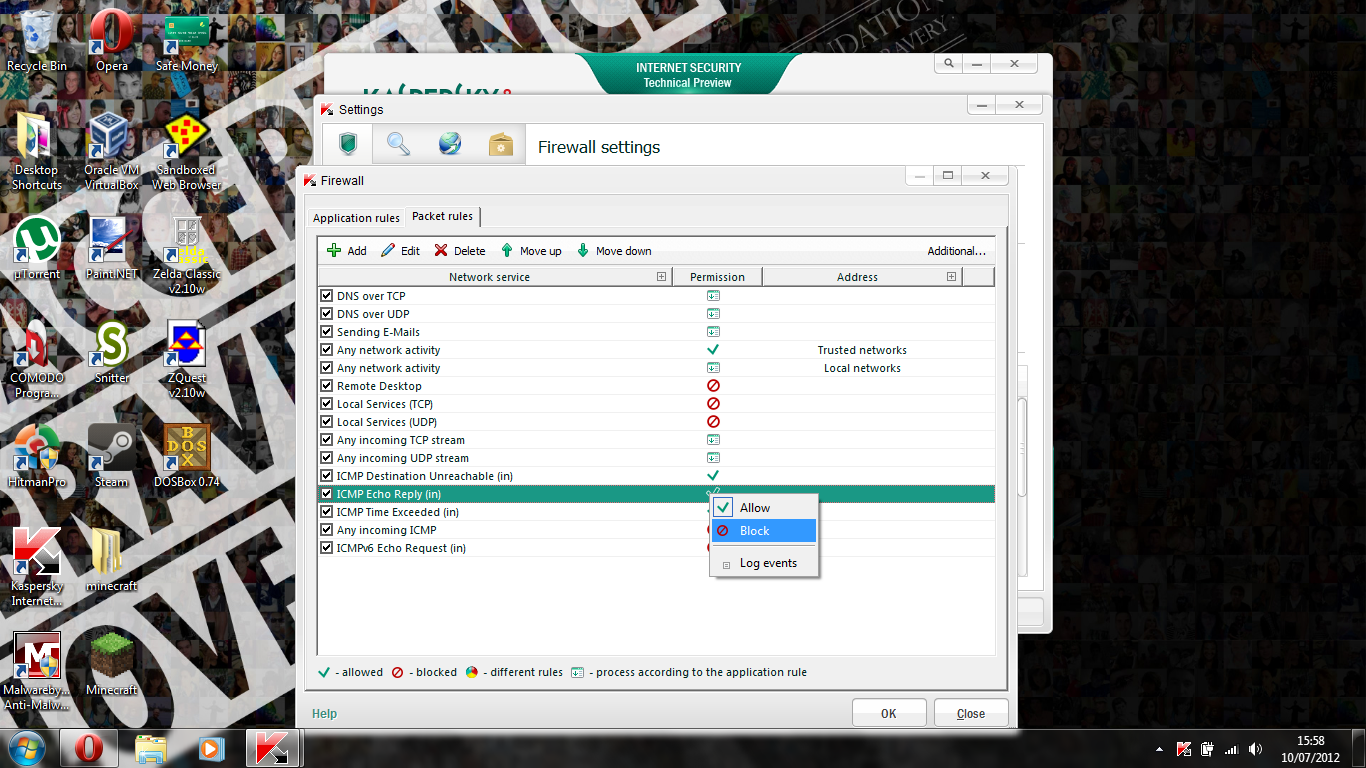Open the Help link

coord(324,714)
